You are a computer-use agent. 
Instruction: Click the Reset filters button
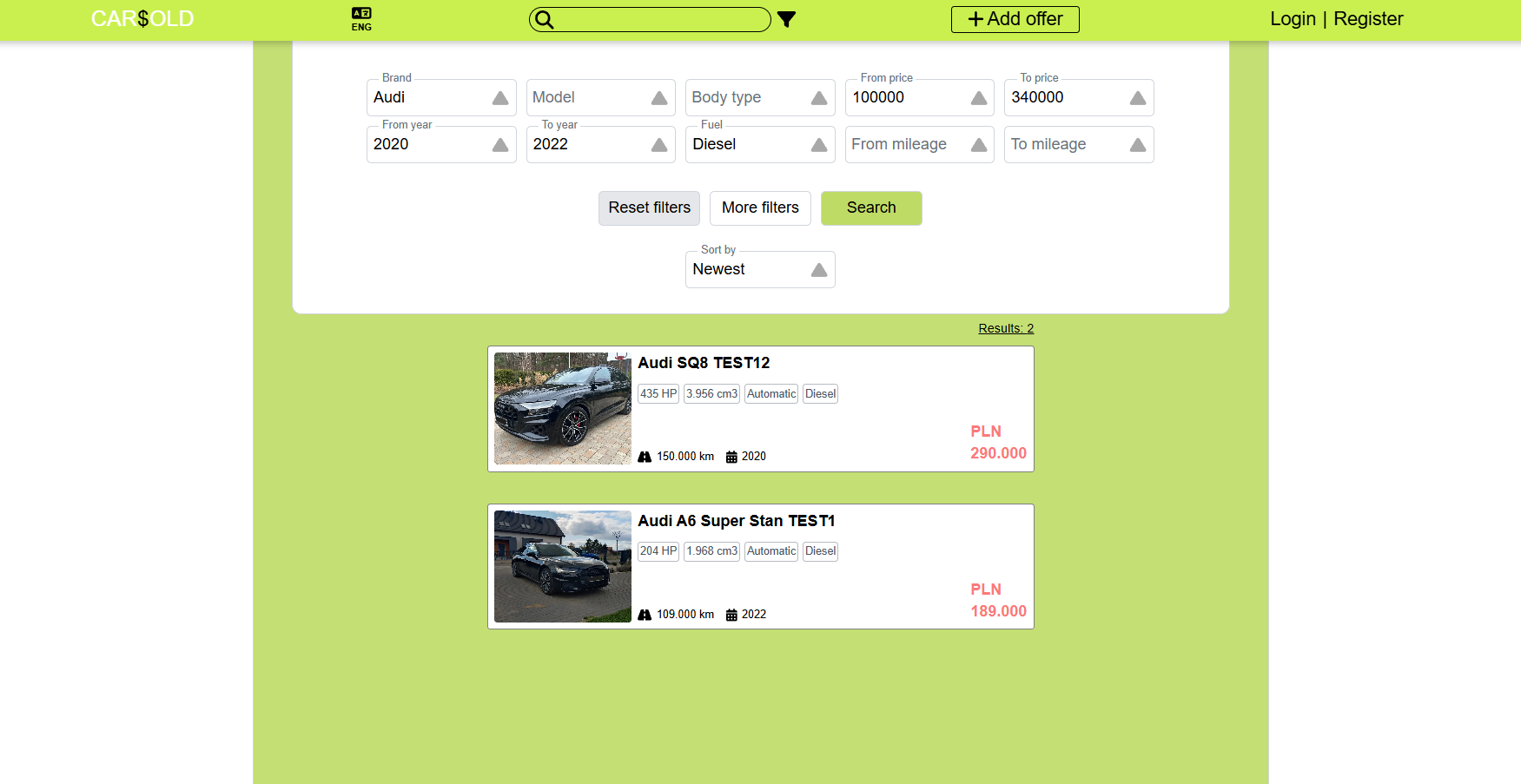pyautogui.click(x=649, y=208)
